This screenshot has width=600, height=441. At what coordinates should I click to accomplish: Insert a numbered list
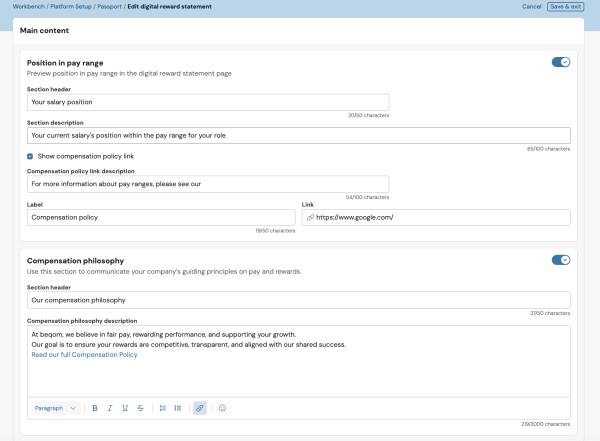coord(163,408)
